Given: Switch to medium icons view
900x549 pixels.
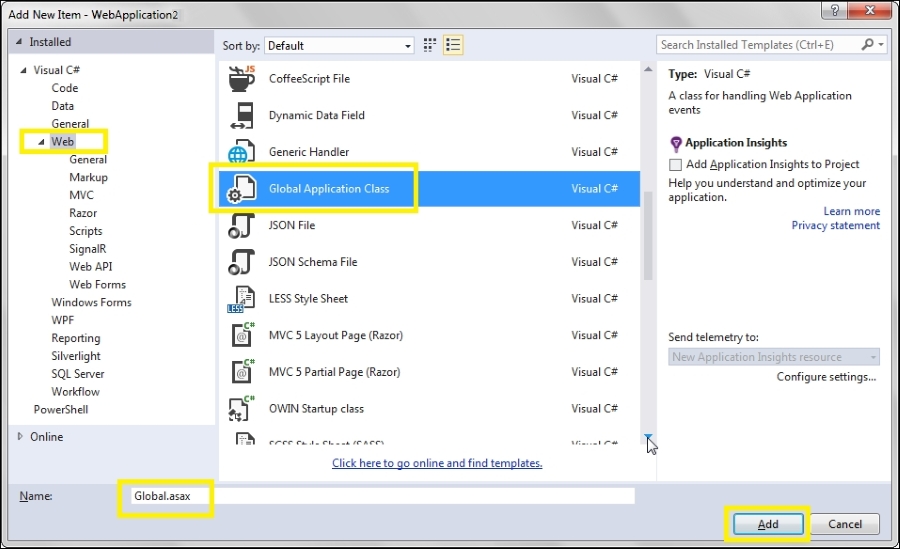Looking at the screenshot, I should (430, 45).
